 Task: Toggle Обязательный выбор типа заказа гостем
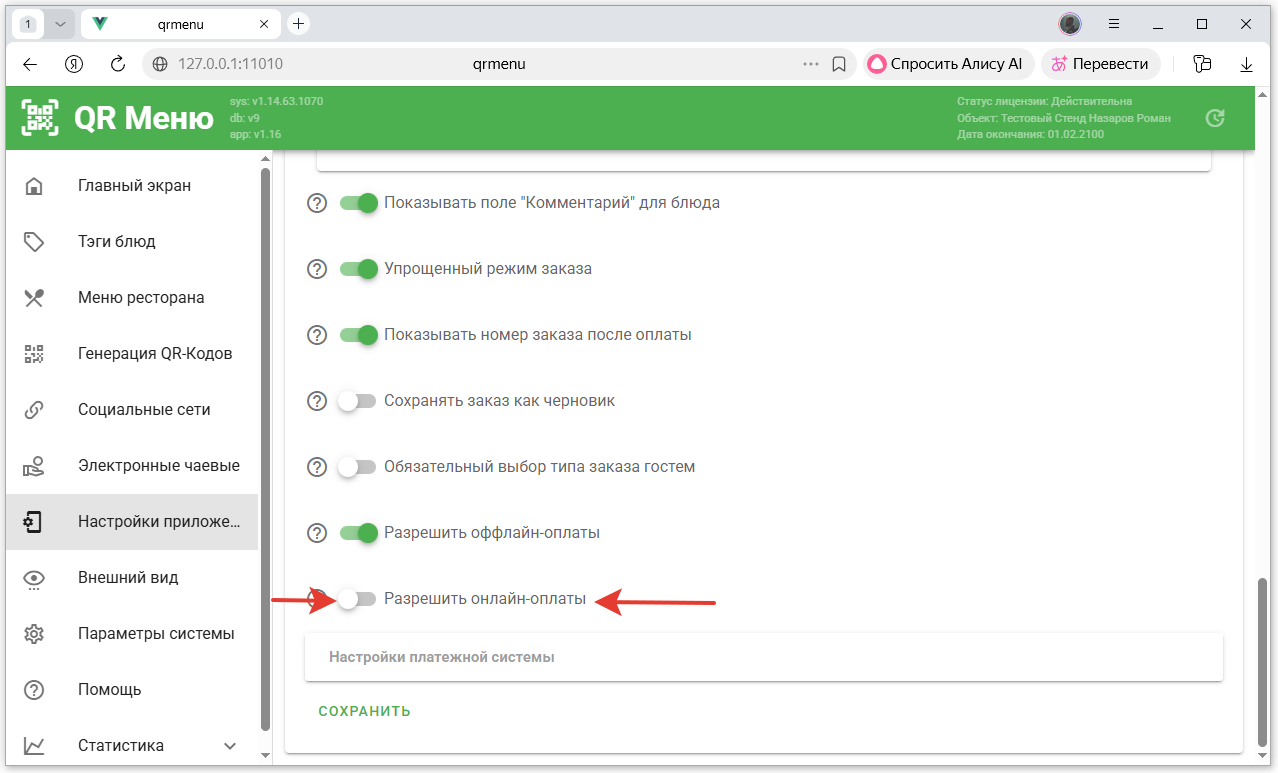pyautogui.click(x=357, y=467)
